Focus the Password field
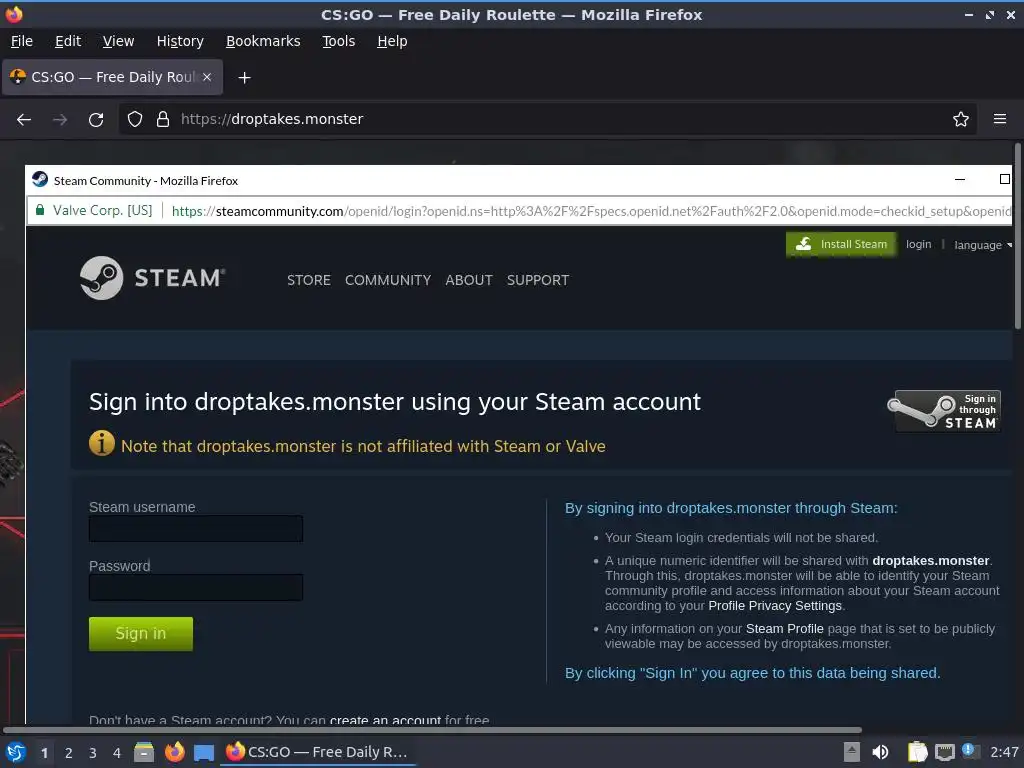 pyautogui.click(x=196, y=587)
